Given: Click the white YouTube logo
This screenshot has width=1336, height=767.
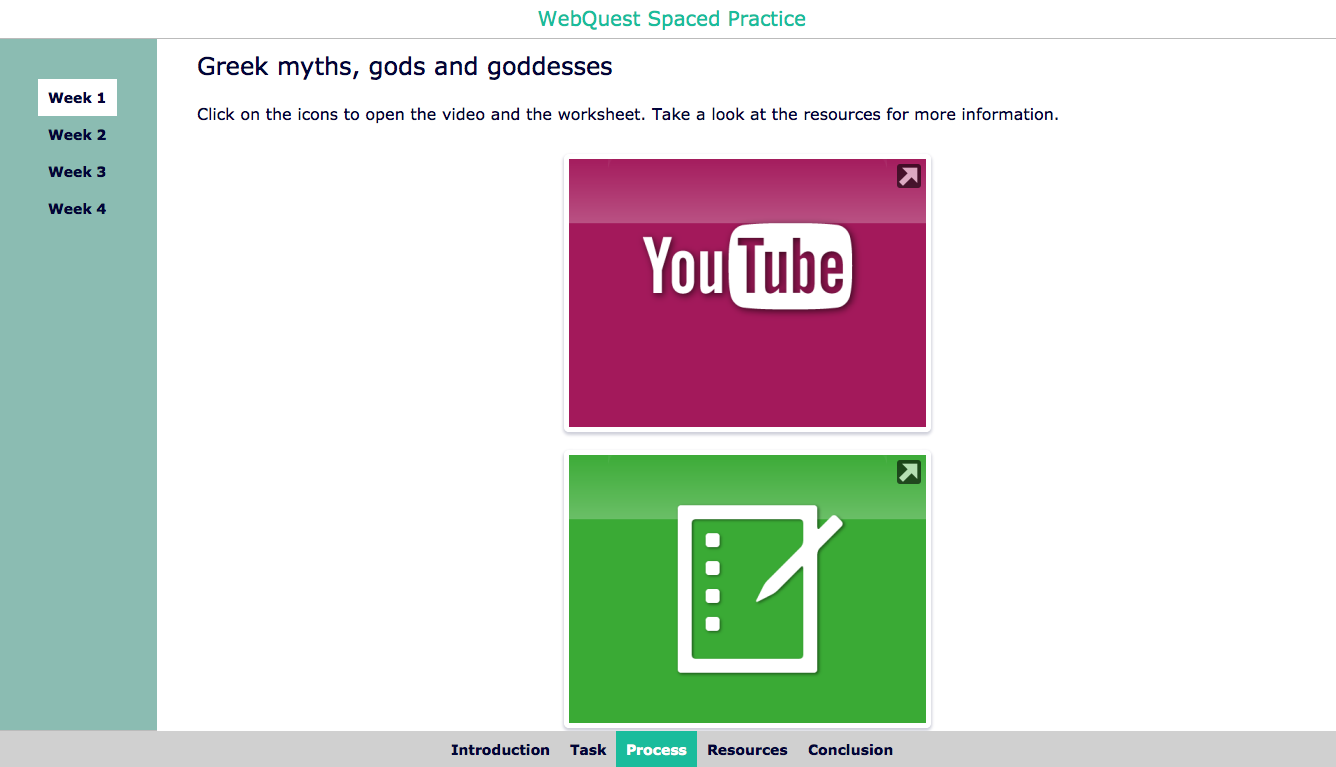Looking at the screenshot, I should point(747,266).
